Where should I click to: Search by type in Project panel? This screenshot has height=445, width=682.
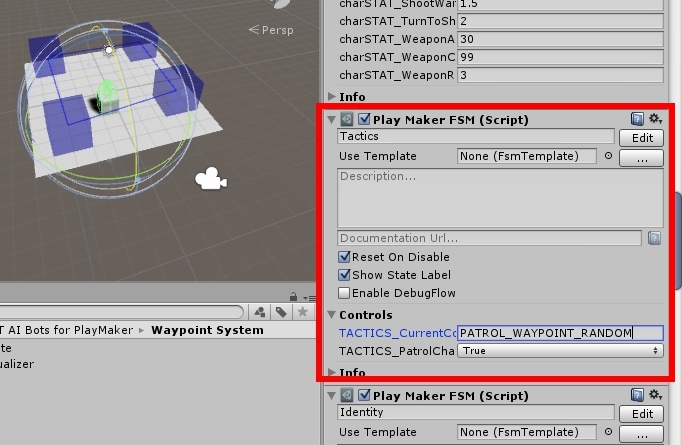click(x=260, y=312)
